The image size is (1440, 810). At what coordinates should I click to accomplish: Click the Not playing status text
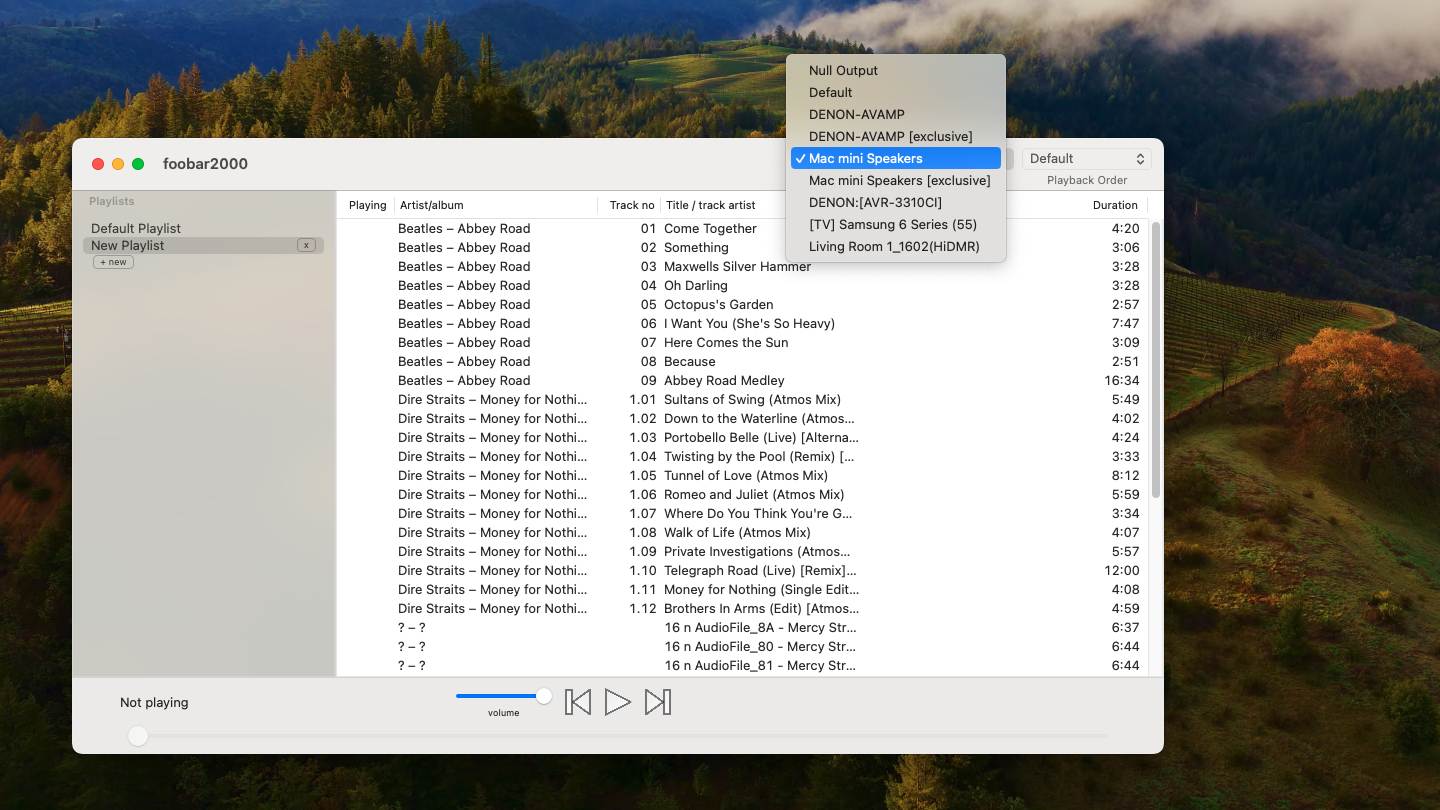point(154,702)
